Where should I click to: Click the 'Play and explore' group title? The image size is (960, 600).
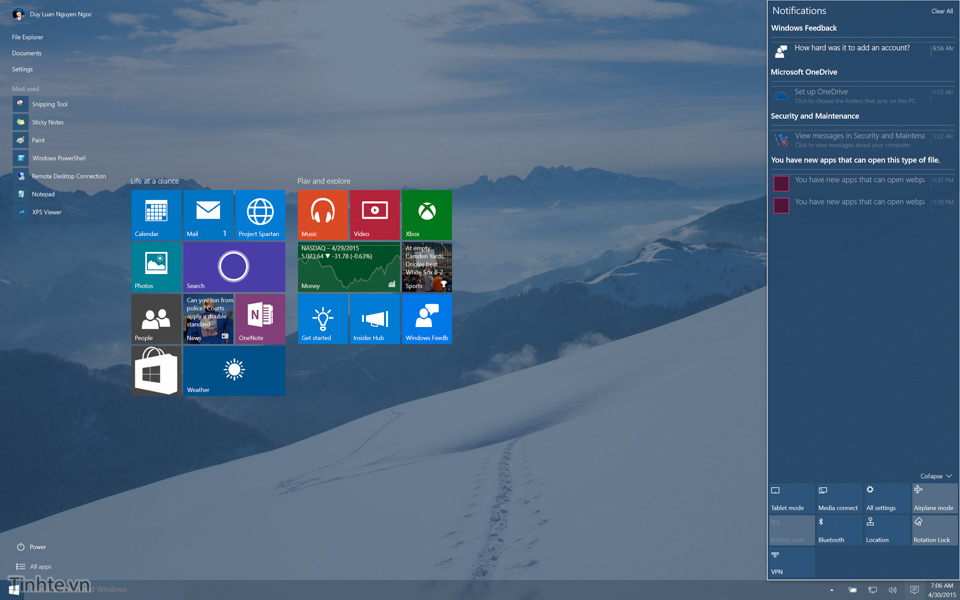324,181
